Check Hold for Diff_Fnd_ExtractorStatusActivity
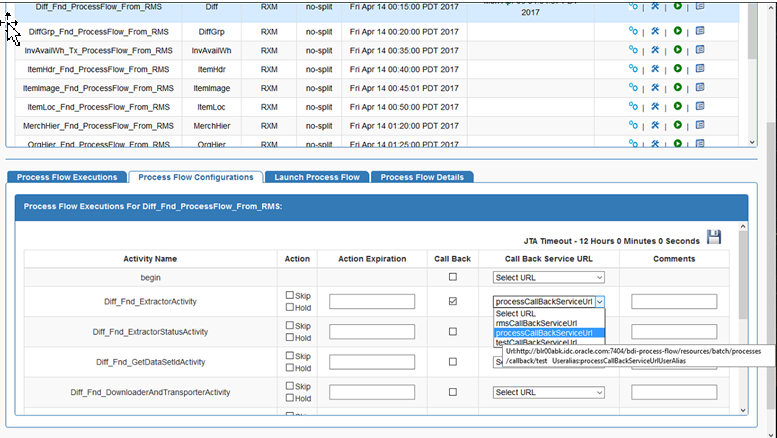The height and width of the screenshot is (438, 777). pos(289,337)
